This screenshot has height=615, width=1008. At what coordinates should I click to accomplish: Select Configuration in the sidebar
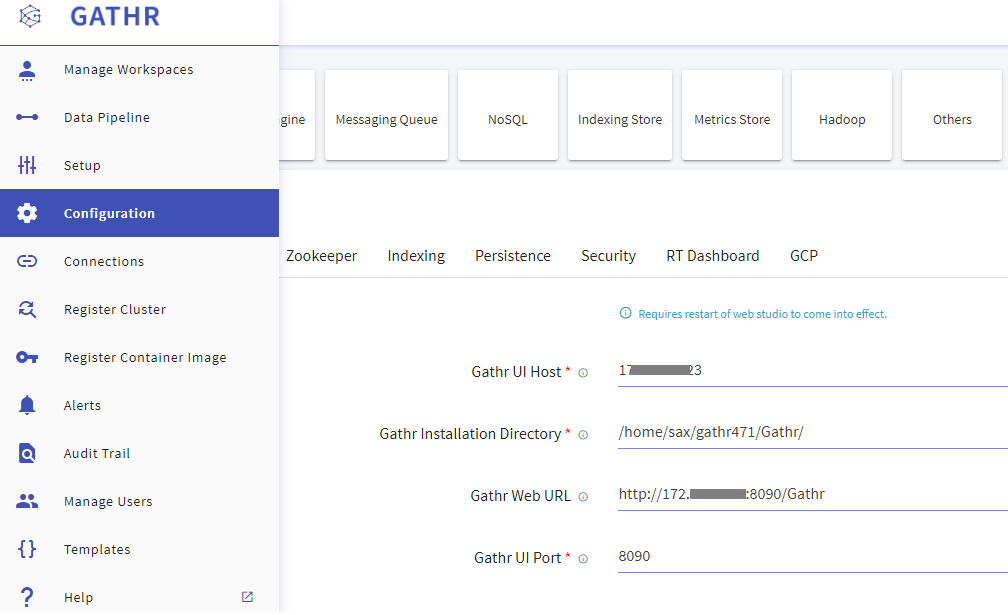tap(140, 213)
